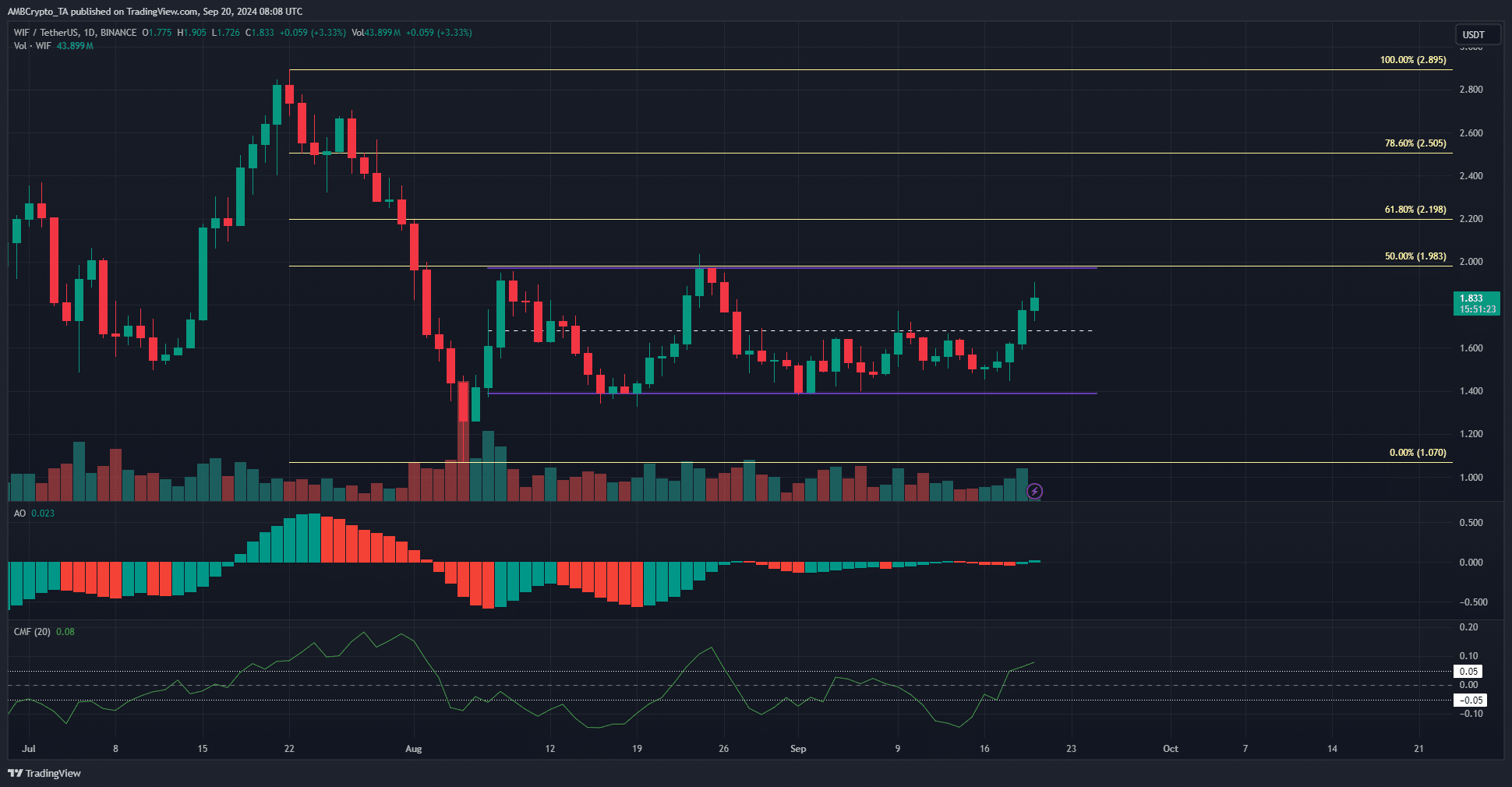Select the yellow 78.60% Fibonacci line
The width and height of the screenshot is (1512, 787).
[x=871, y=153]
